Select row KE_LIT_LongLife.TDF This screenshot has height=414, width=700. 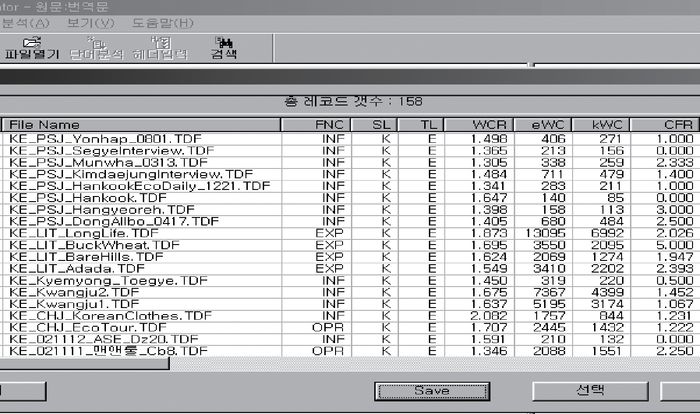(x=350, y=233)
